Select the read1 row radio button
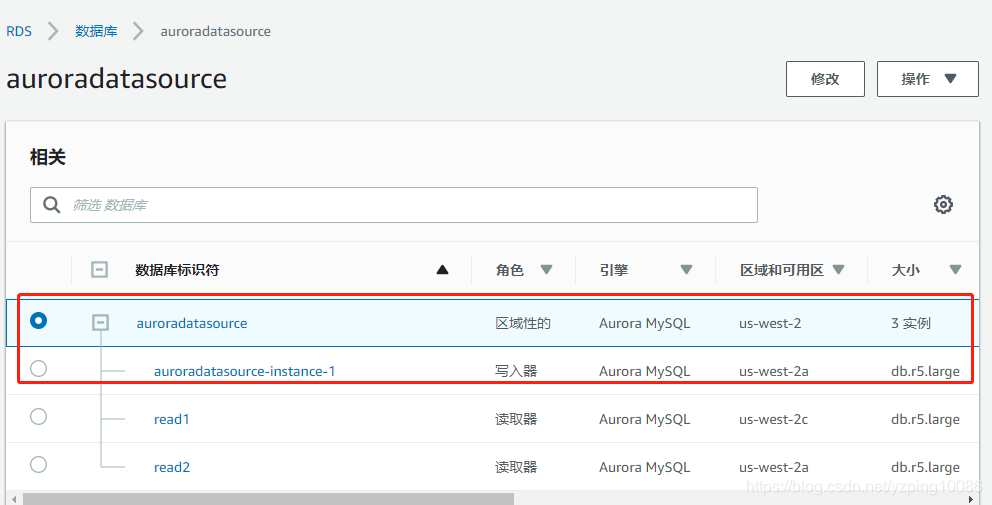992x505 pixels. tap(39, 416)
